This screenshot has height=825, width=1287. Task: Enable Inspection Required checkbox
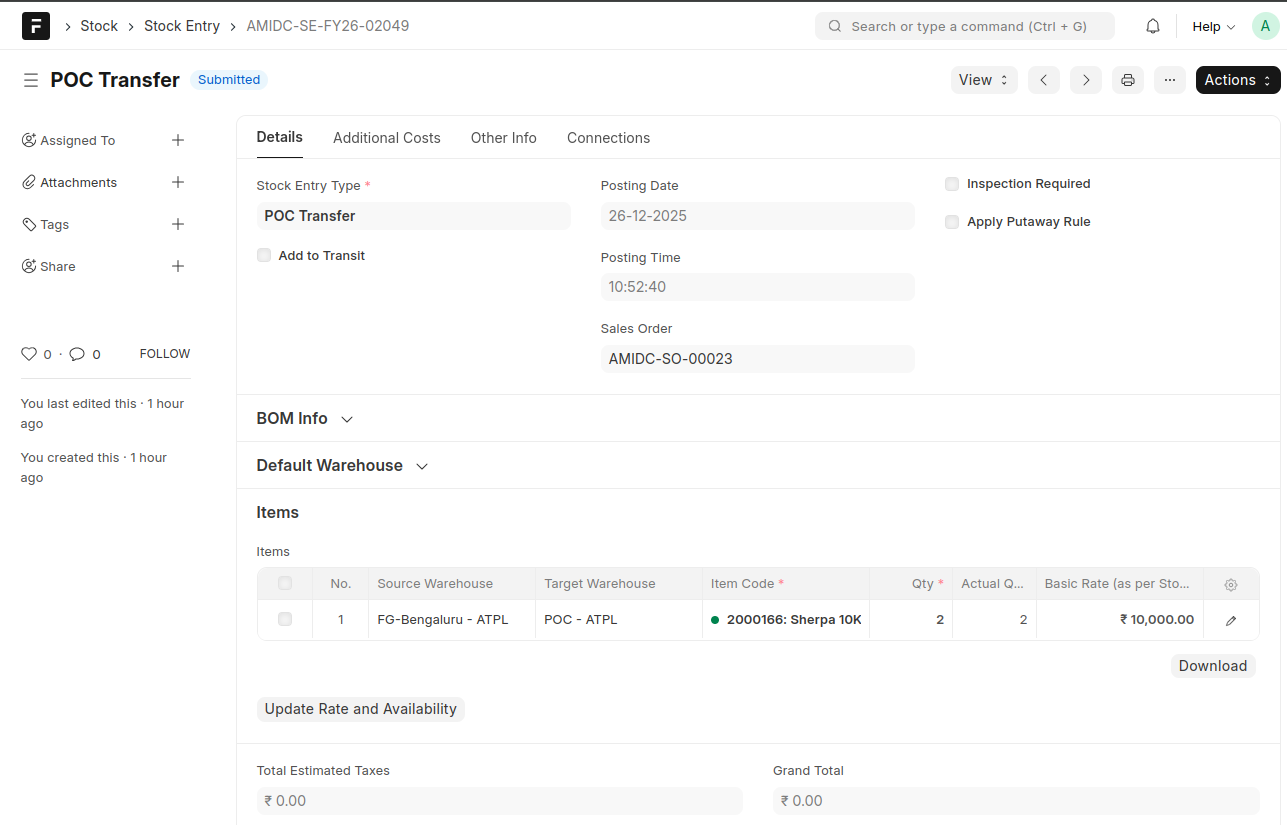(x=952, y=184)
